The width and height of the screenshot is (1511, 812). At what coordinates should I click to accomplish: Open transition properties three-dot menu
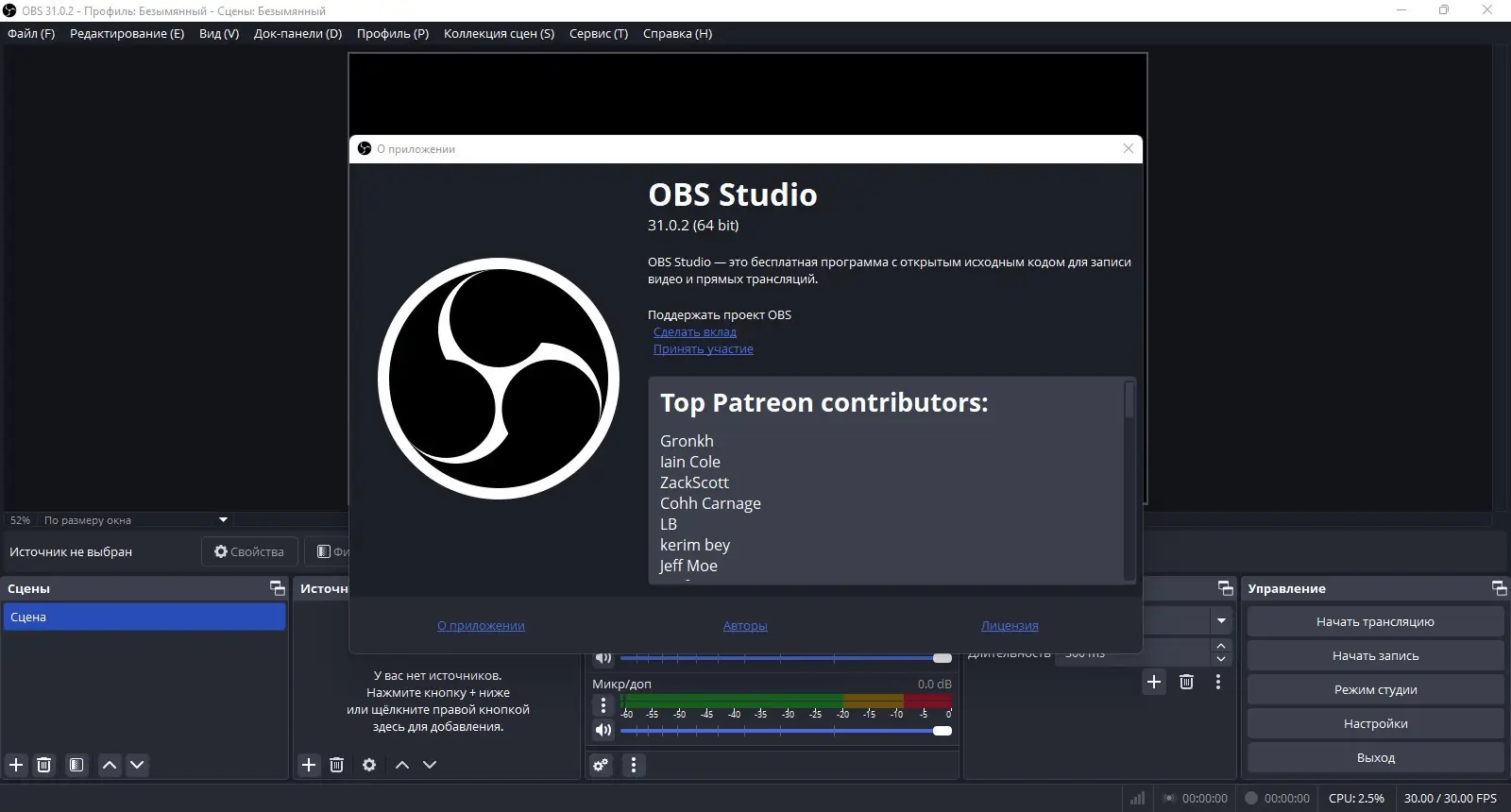tap(1218, 682)
